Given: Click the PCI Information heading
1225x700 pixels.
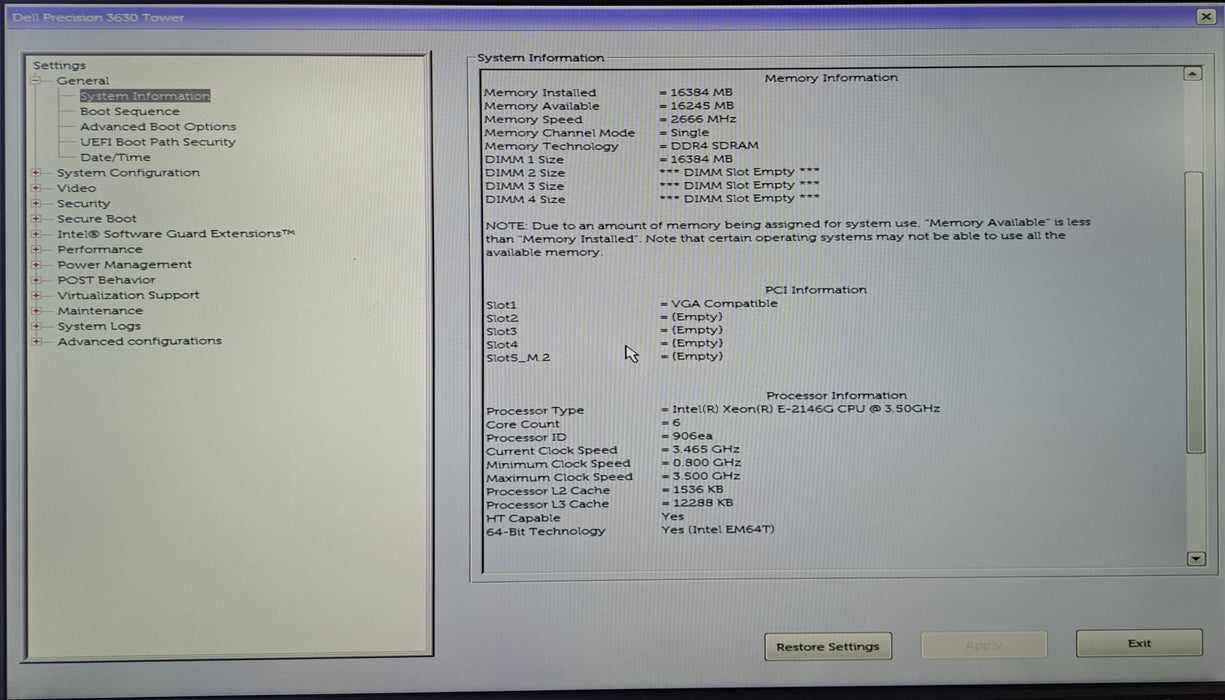Looking at the screenshot, I should point(816,290).
